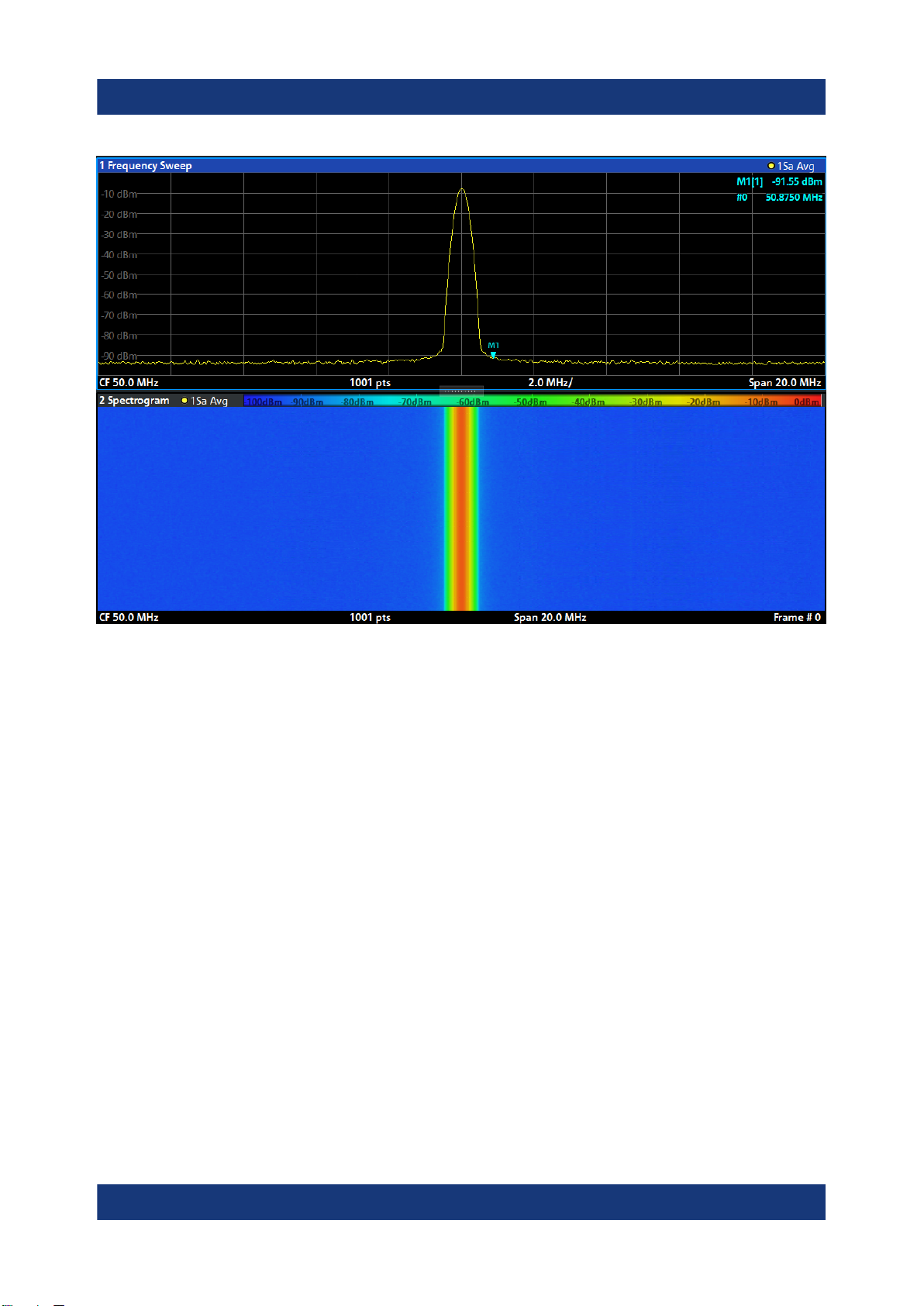The width and height of the screenshot is (924, 1306).
Task: Click the M1[1] marker readout -91.55 dBm
Action: 779,182
